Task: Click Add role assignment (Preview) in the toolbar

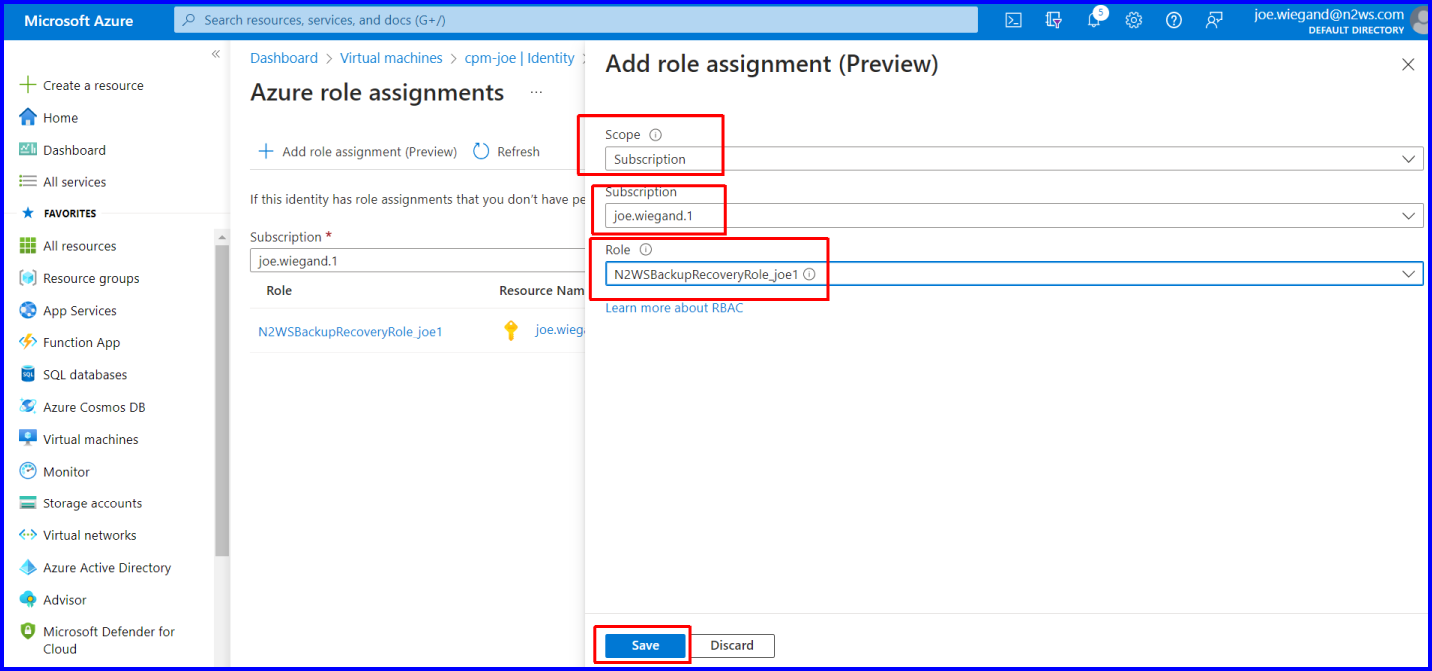Action: (x=358, y=152)
